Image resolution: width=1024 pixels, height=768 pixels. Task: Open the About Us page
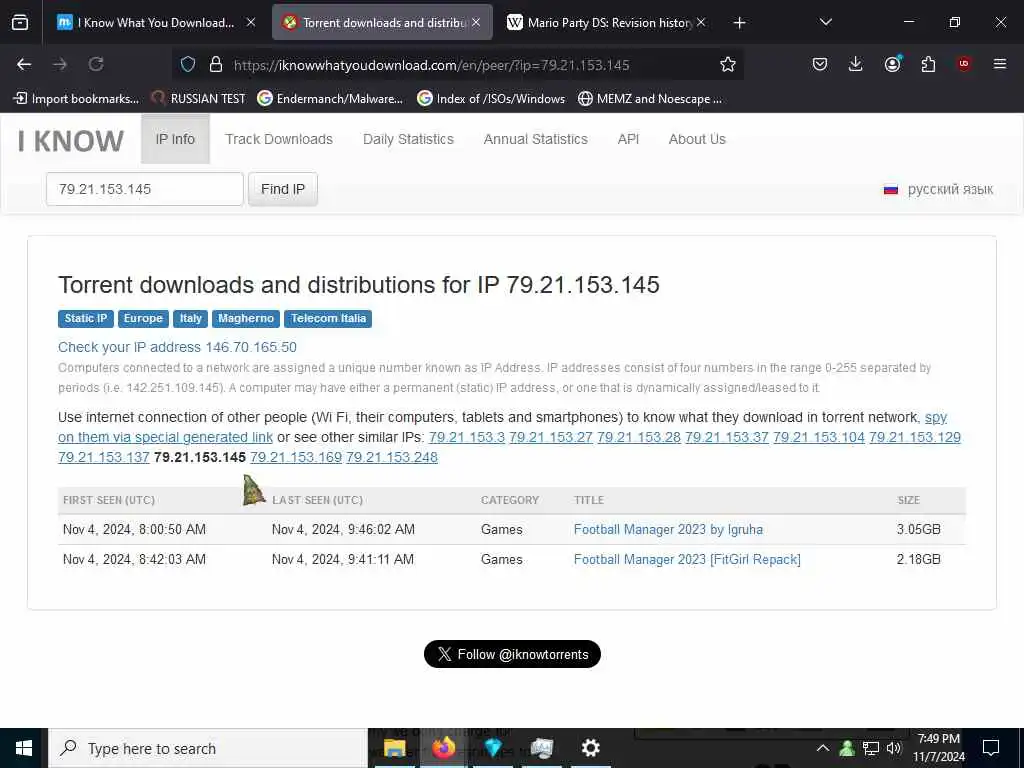697,139
